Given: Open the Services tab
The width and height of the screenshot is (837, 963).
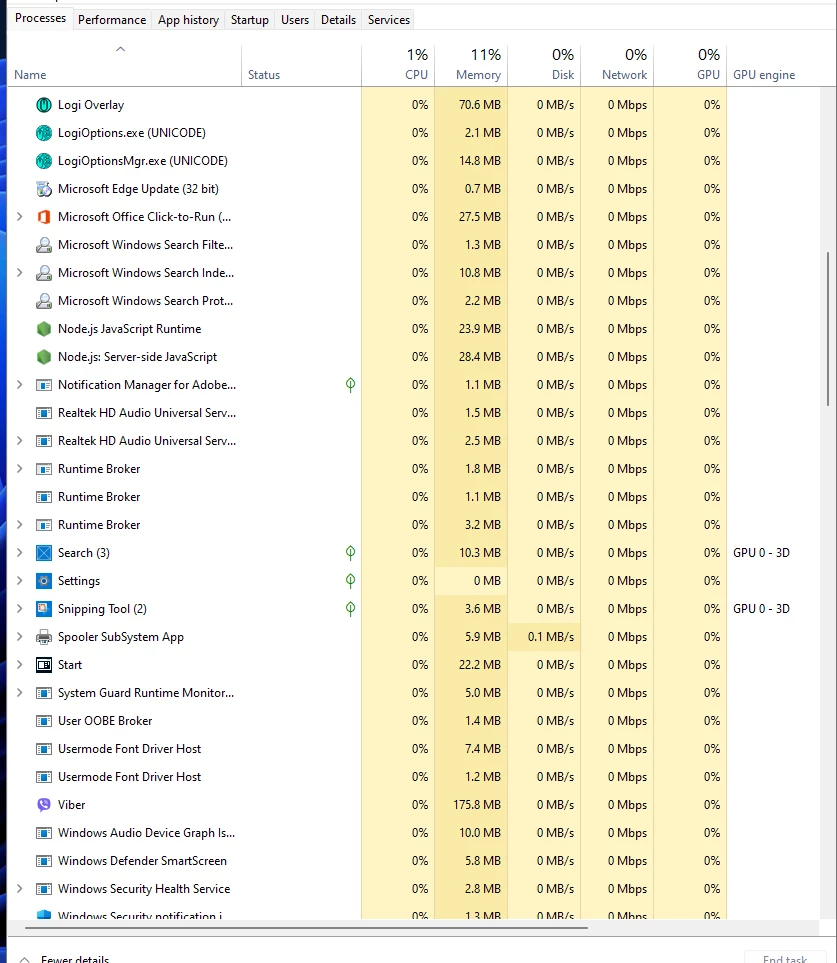Looking at the screenshot, I should [x=389, y=20].
